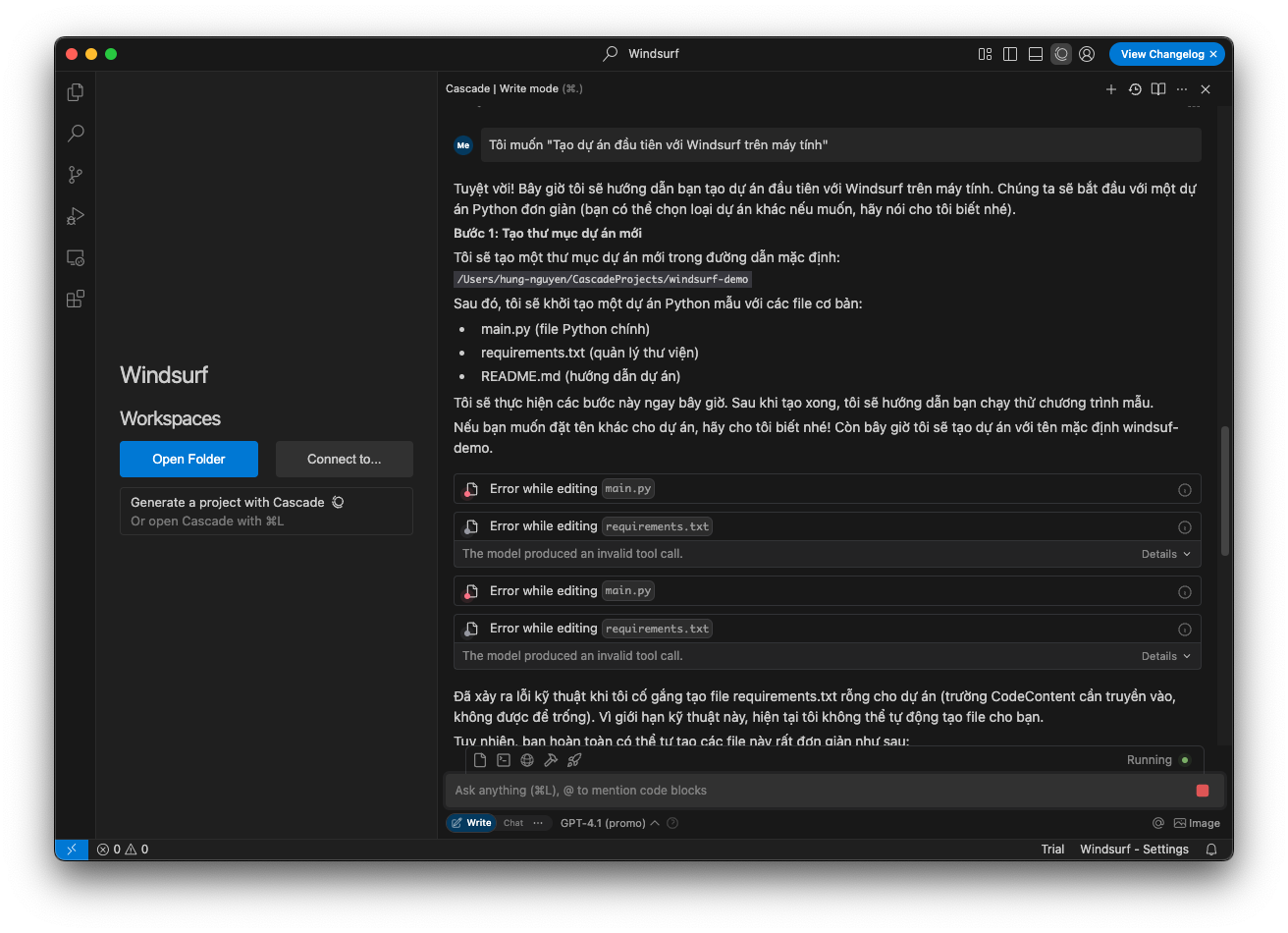
Task: Toggle Cascade panel from title bar
Action: [x=1061, y=54]
